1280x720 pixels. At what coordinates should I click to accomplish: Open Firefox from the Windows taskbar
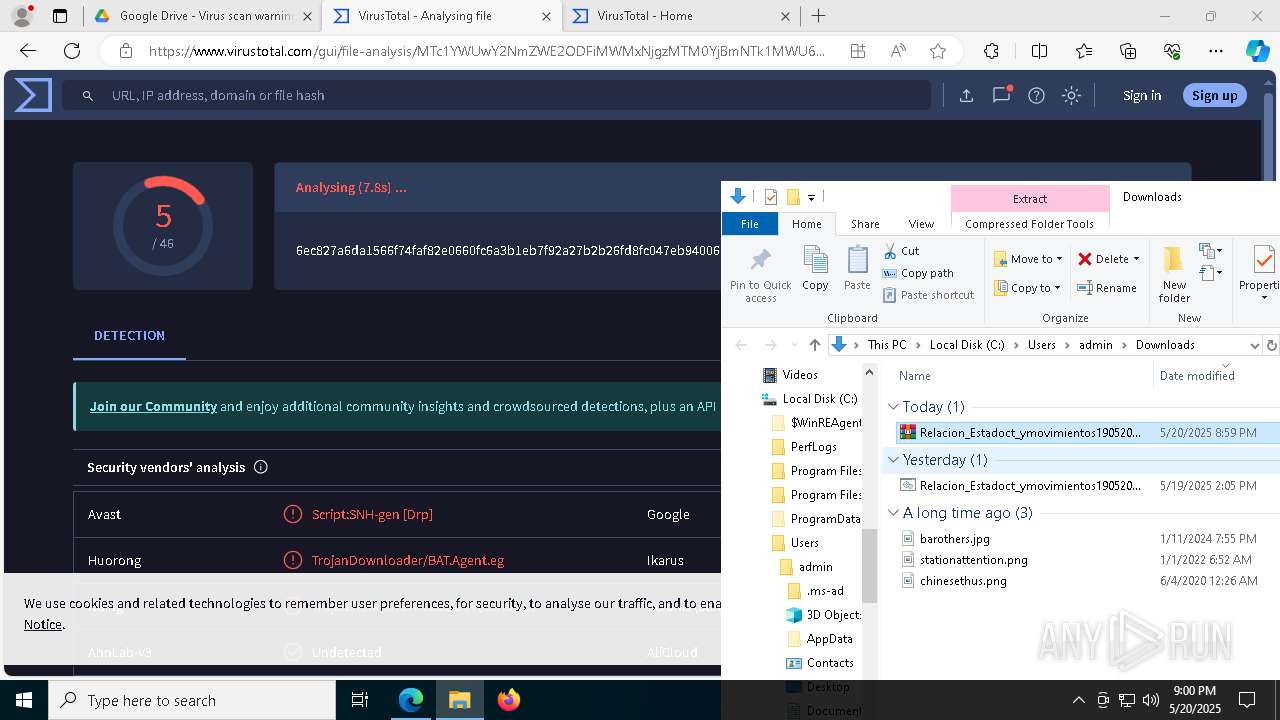509,700
